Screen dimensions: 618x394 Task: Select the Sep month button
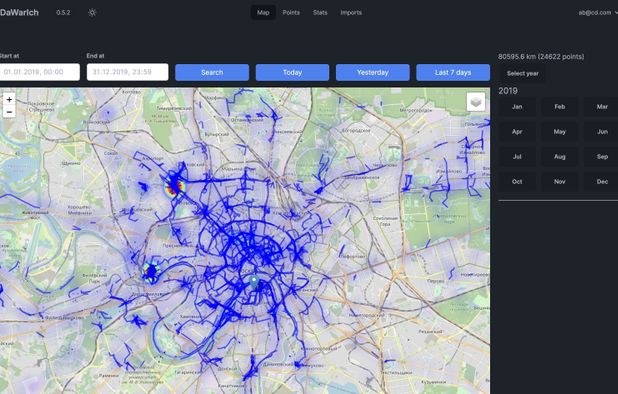pos(601,157)
